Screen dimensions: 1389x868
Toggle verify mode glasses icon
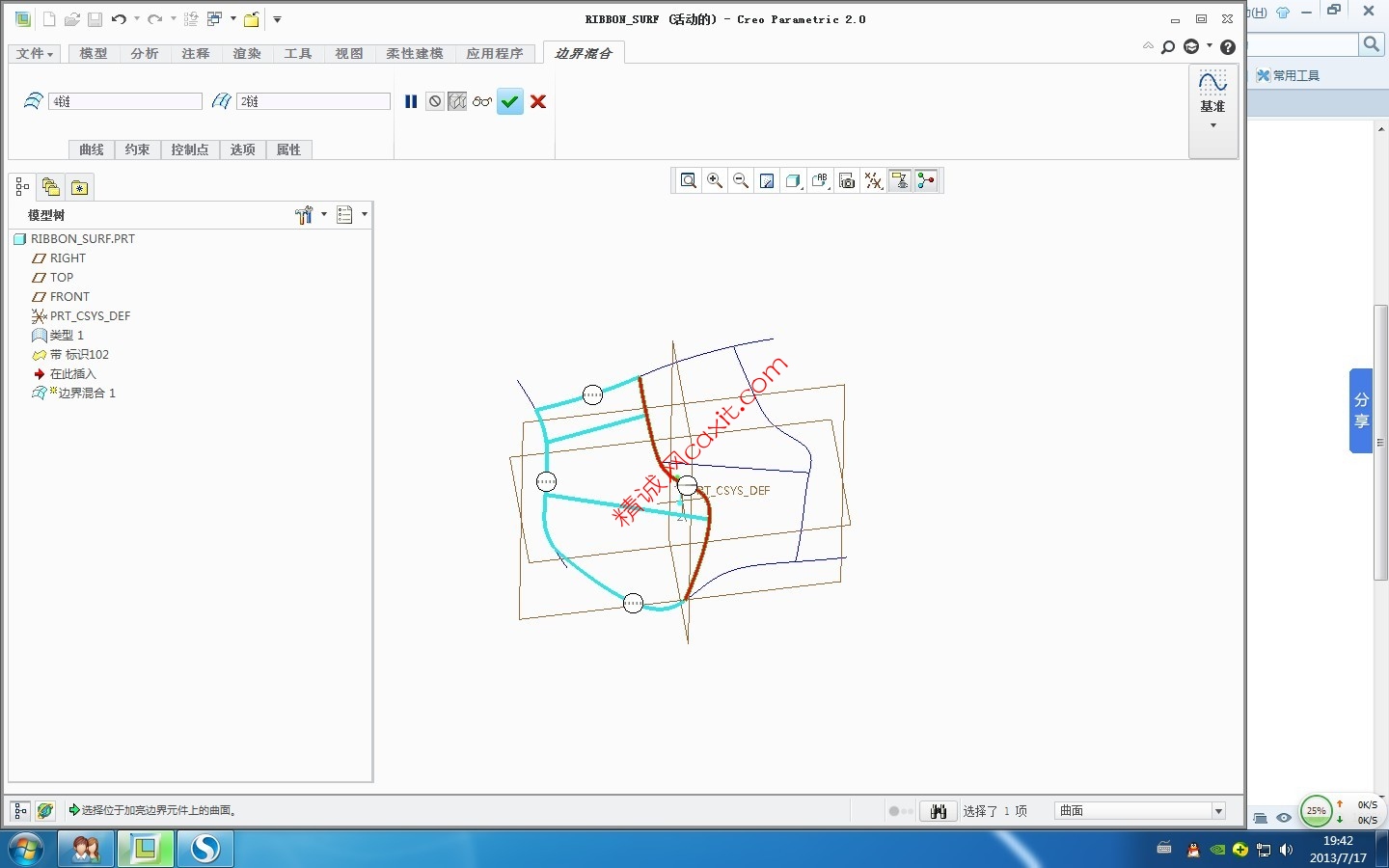(x=482, y=101)
